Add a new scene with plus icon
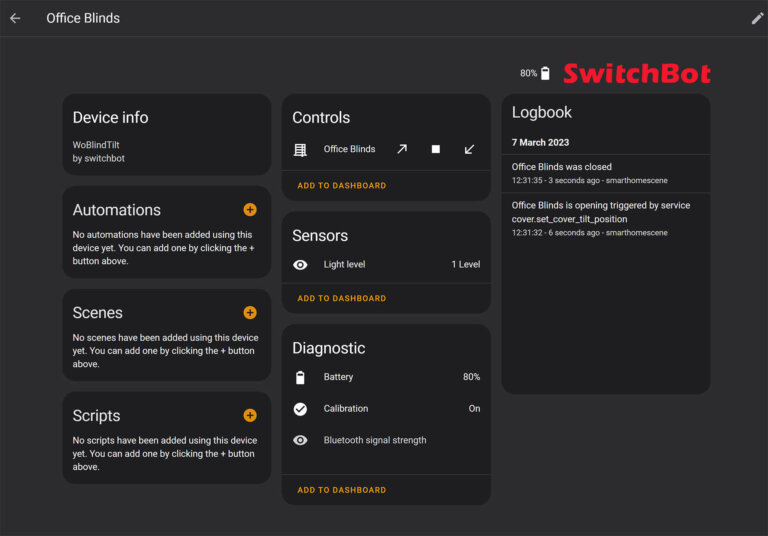Viewport: 768px width, 536px height. pyautogui.click(x=250, y=312)
